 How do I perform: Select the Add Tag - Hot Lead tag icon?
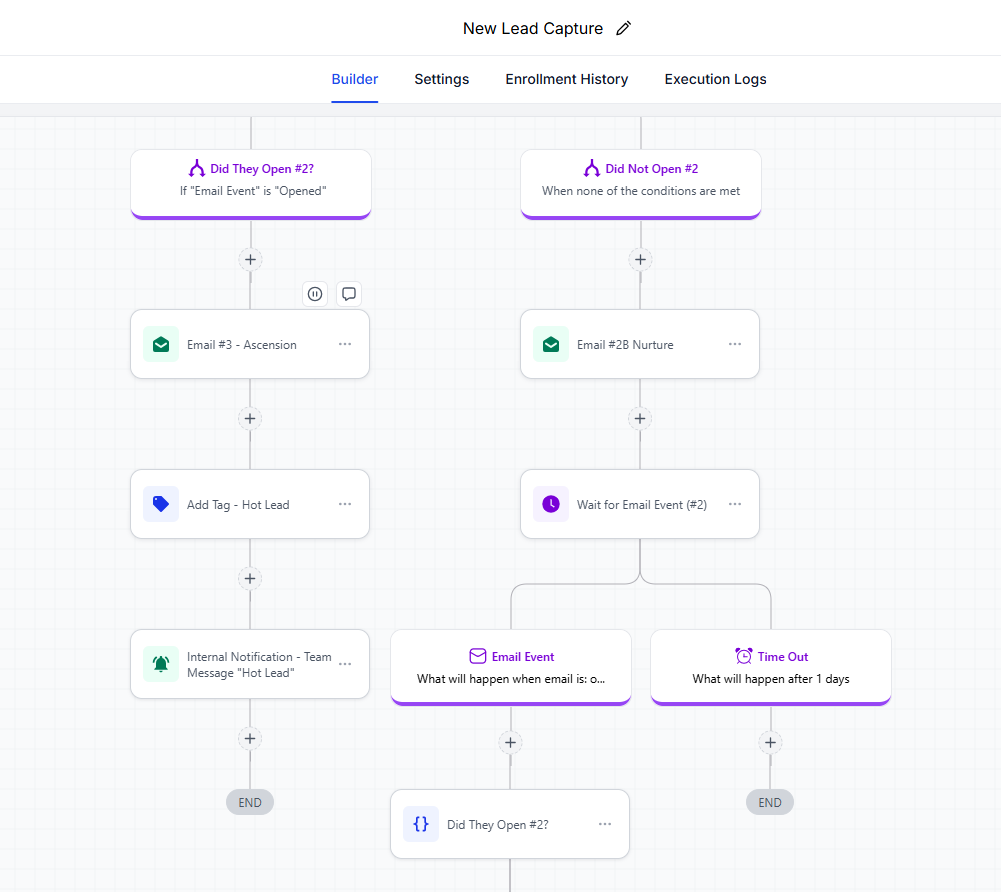pyautogui.click(x=161, y=504)
